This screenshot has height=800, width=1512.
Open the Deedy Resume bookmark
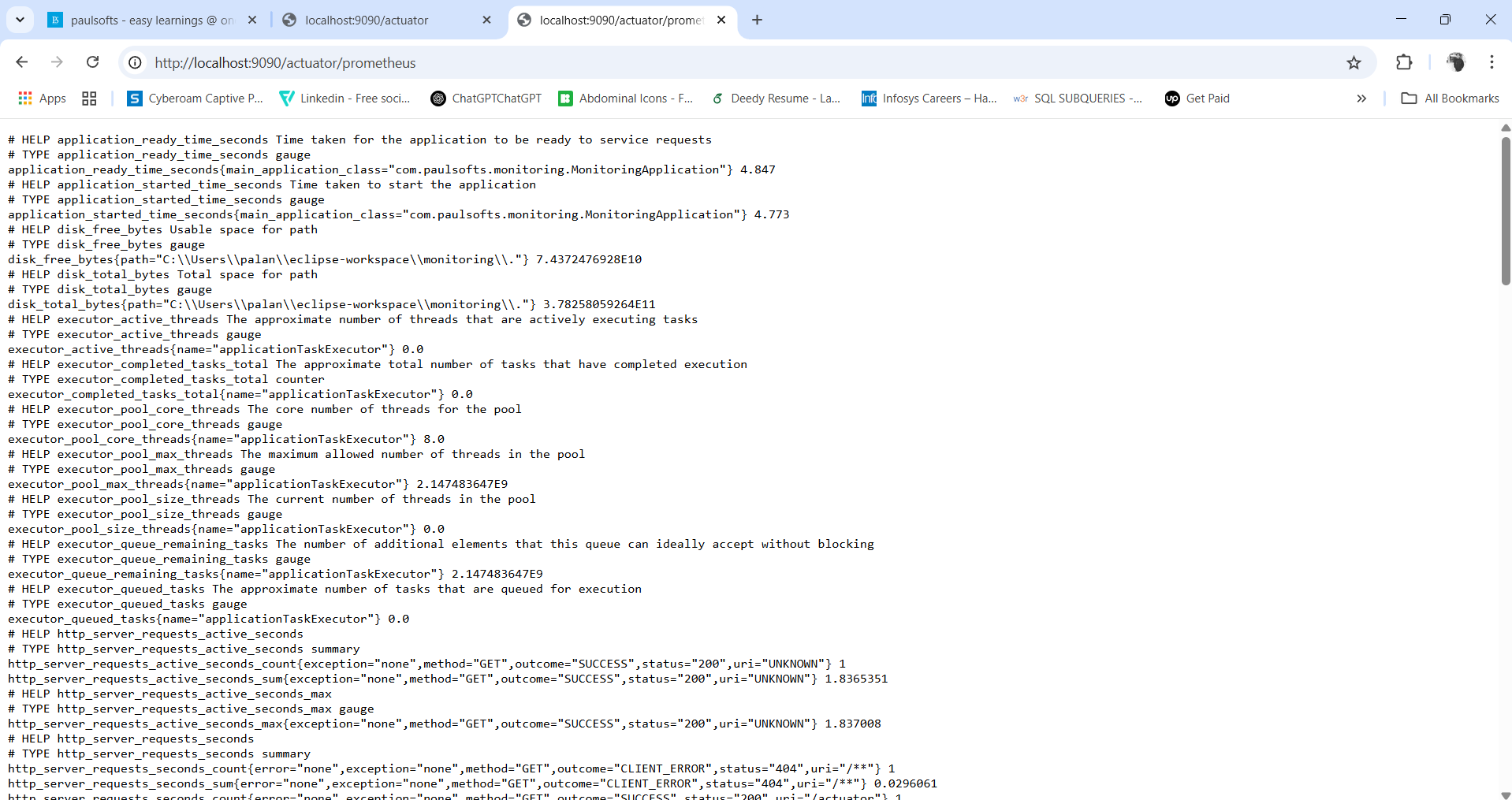click(776, 99)
